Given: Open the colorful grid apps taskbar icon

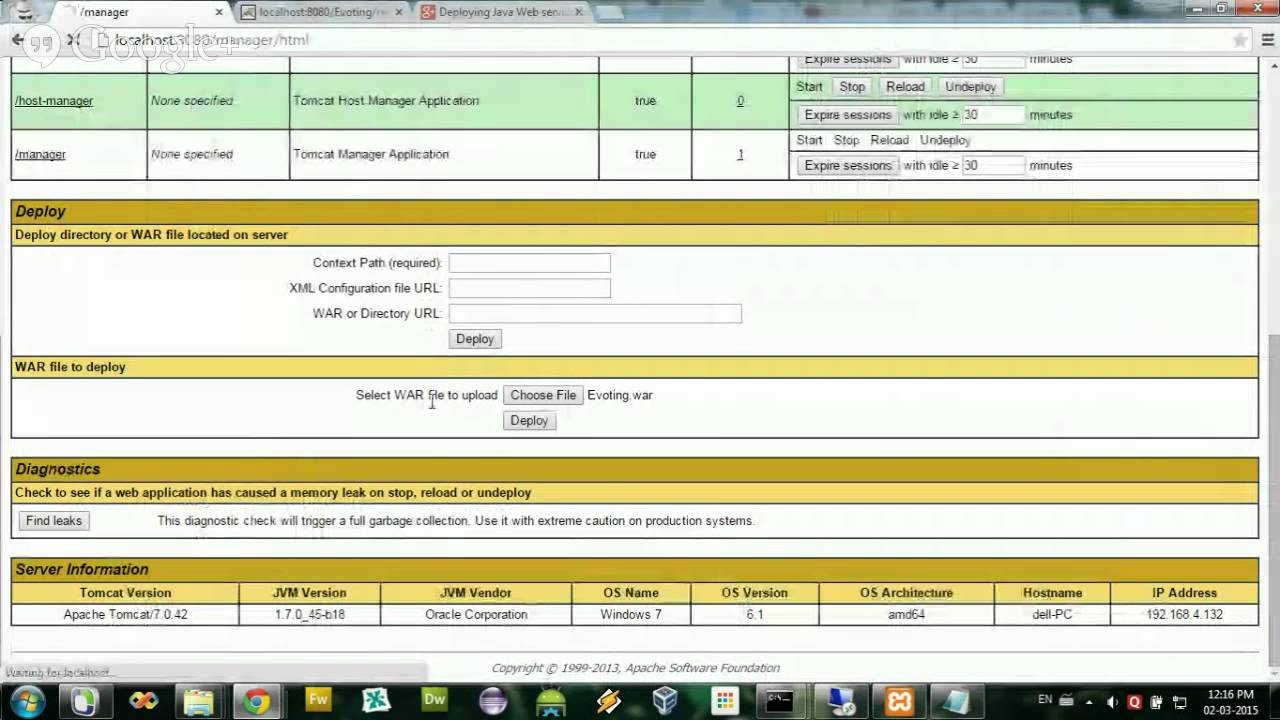Looking at the screenshot, I should pos(724,701).
